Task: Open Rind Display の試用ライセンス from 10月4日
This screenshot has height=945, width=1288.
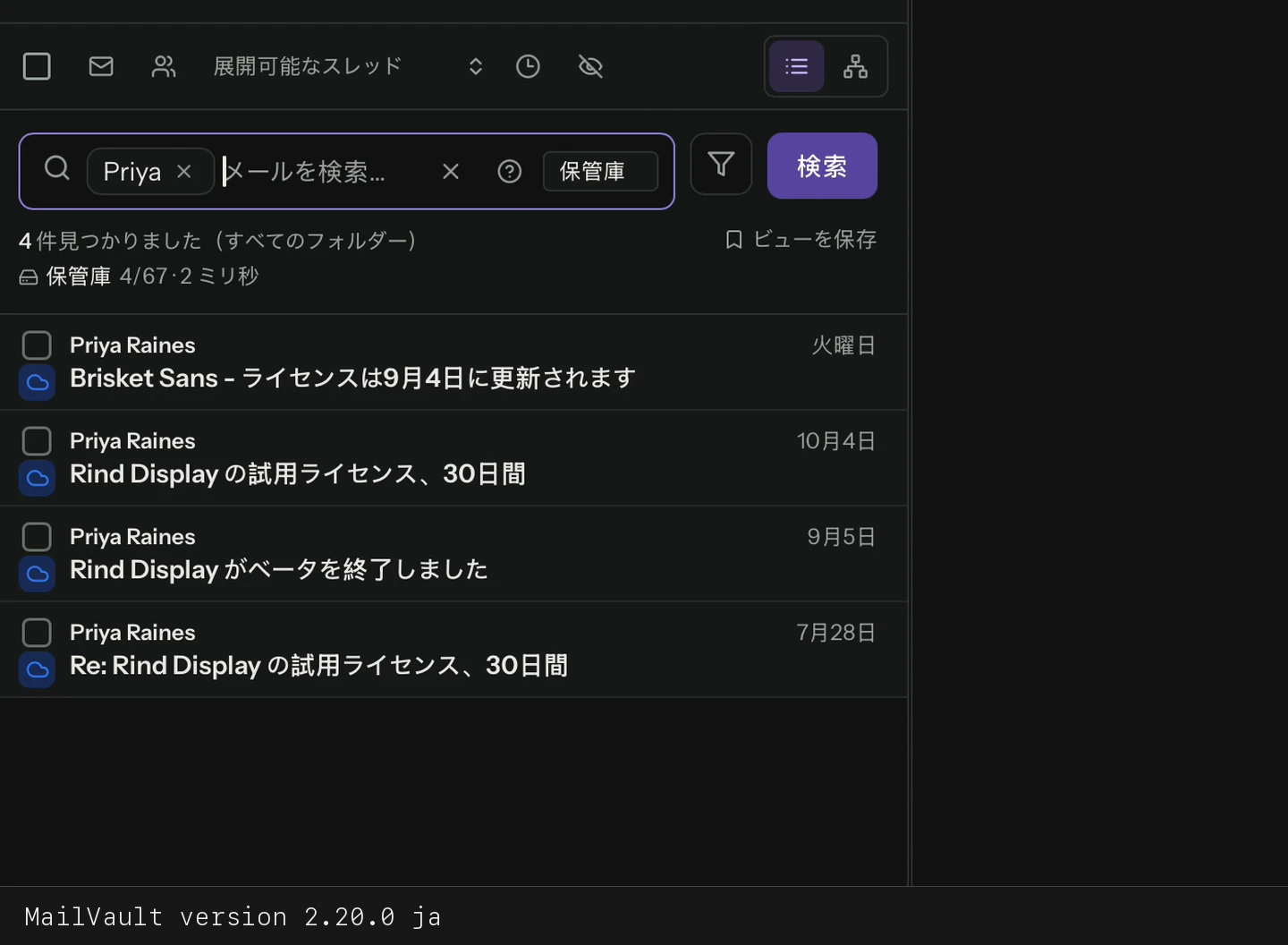Action: pos(453,458)
